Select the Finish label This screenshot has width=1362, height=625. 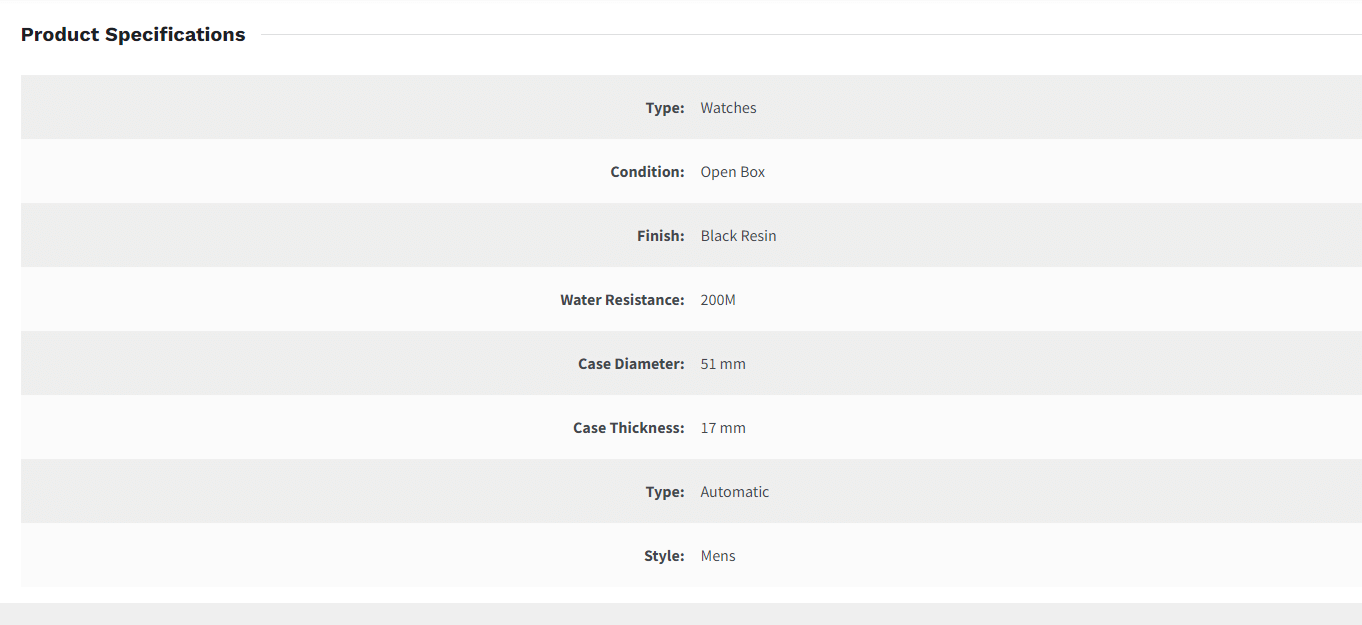(660, 236)
